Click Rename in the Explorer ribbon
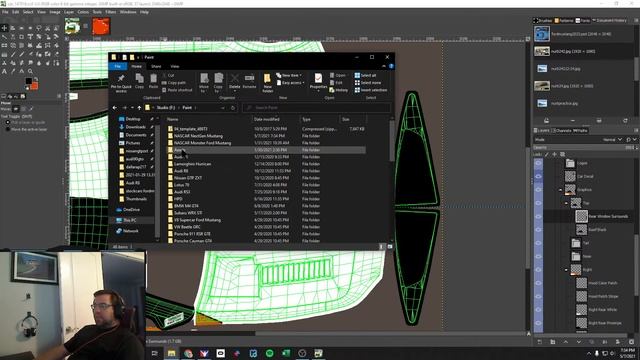640x360 pixels. (x=249, y=80)
